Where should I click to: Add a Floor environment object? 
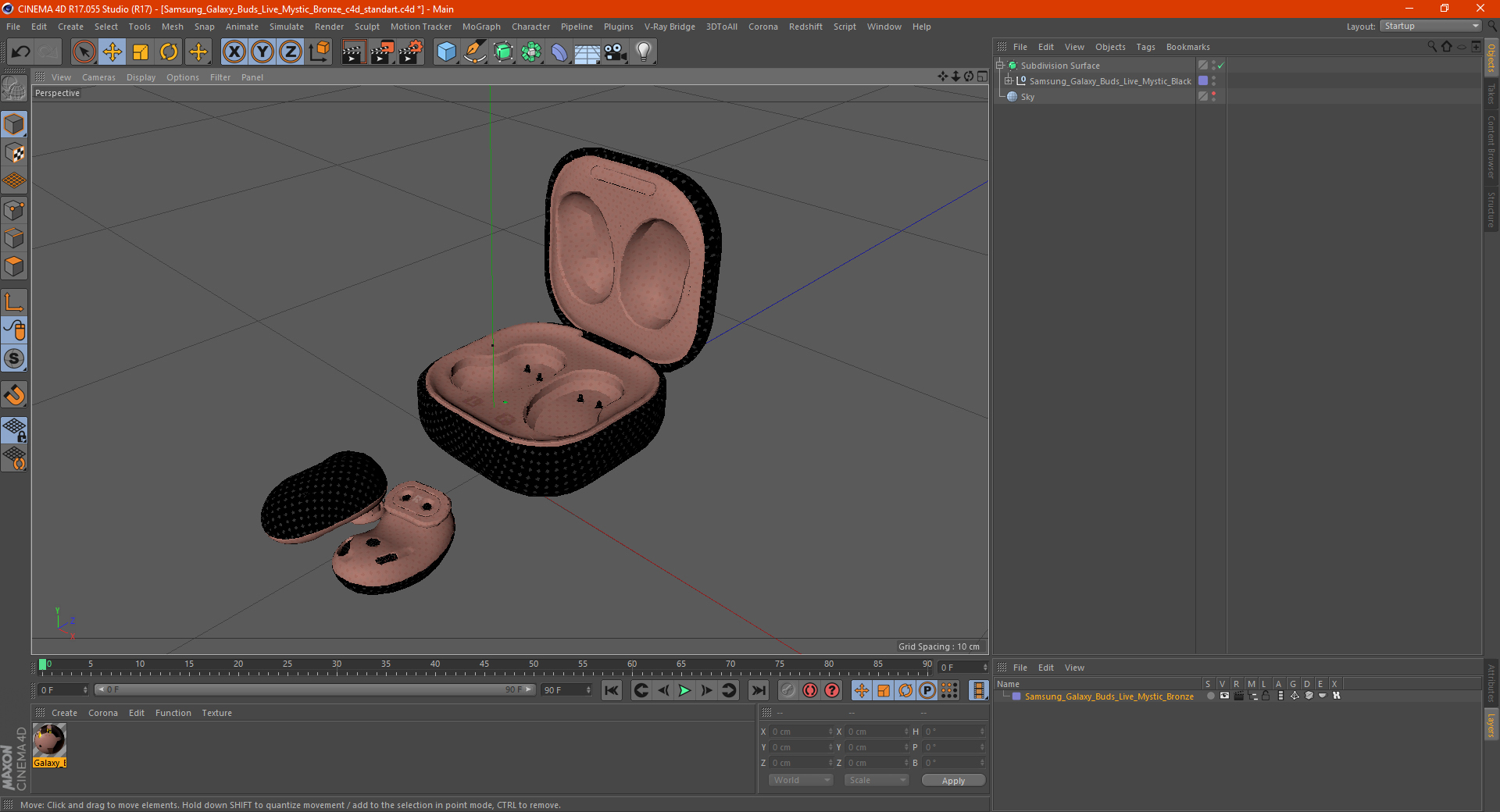(x=587, y=52)
